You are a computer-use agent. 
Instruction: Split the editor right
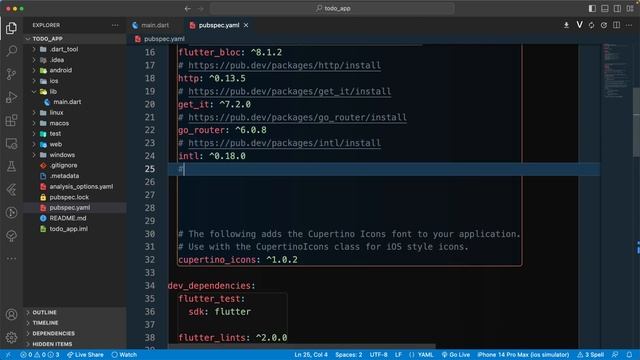coord(616,25)
